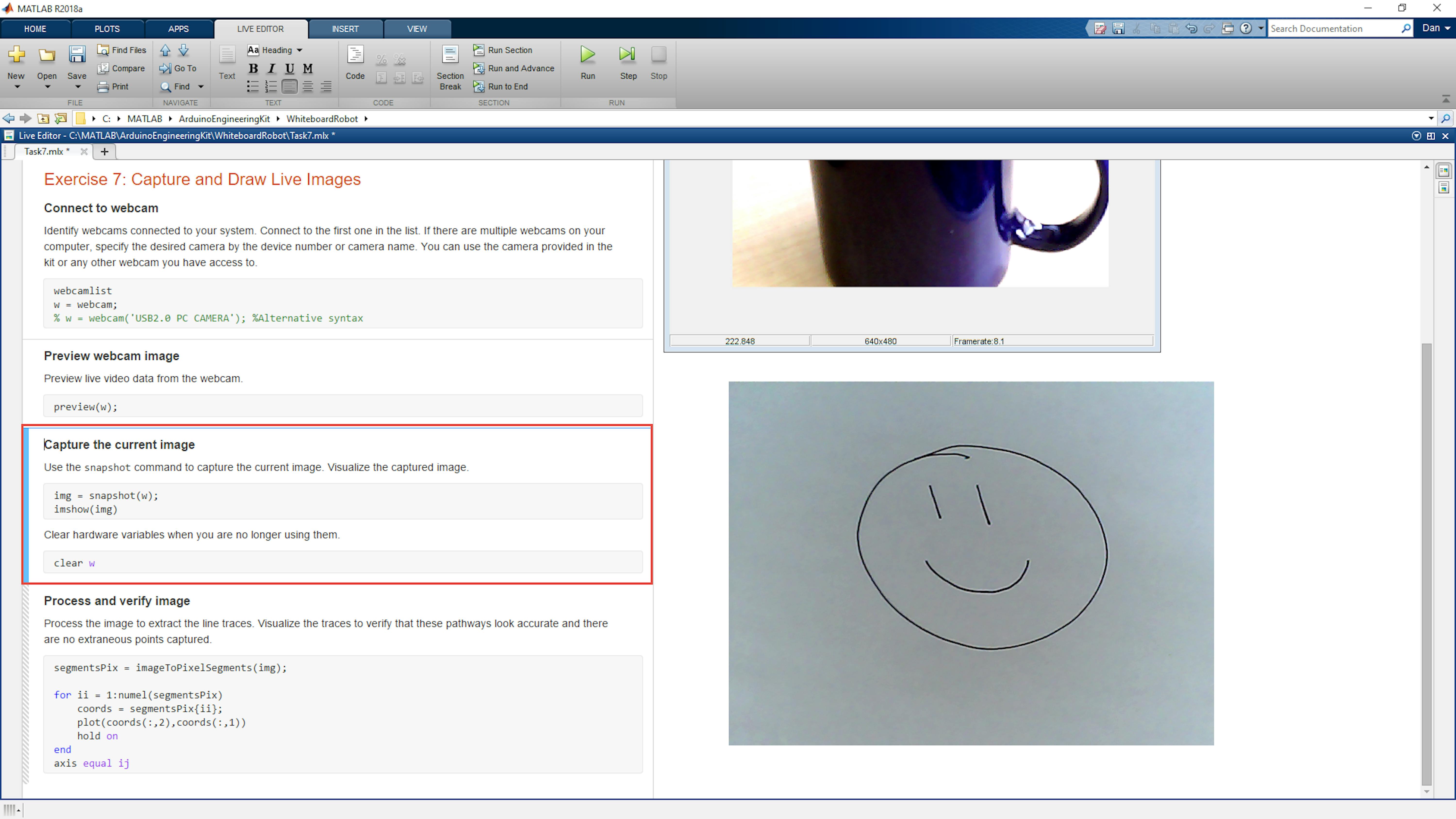Click the Step button
The width and height of the screenshot is (1456, 819).
(628, 62)
